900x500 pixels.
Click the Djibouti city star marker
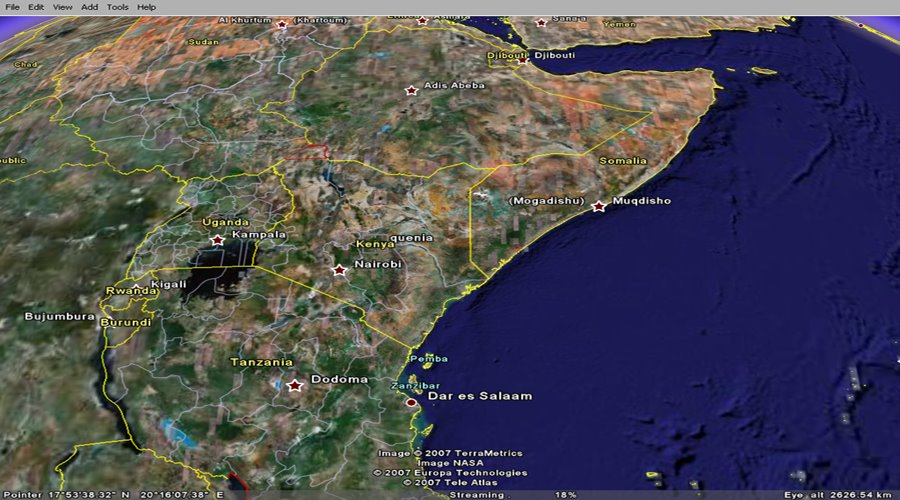(522, 60)
